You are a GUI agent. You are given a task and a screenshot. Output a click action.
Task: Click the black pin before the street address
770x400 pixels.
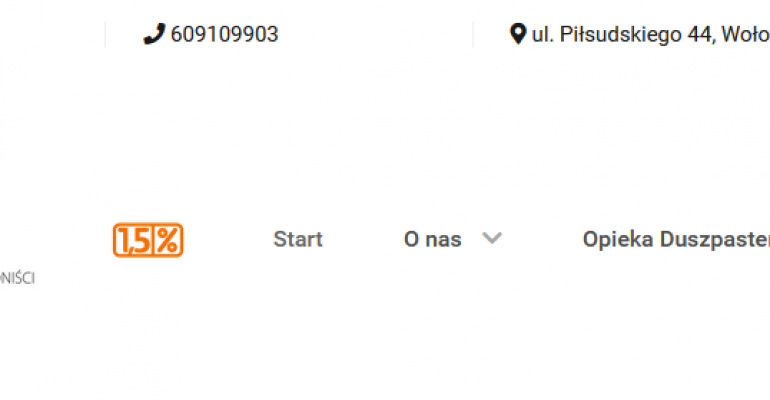click(x=518, y=34)
